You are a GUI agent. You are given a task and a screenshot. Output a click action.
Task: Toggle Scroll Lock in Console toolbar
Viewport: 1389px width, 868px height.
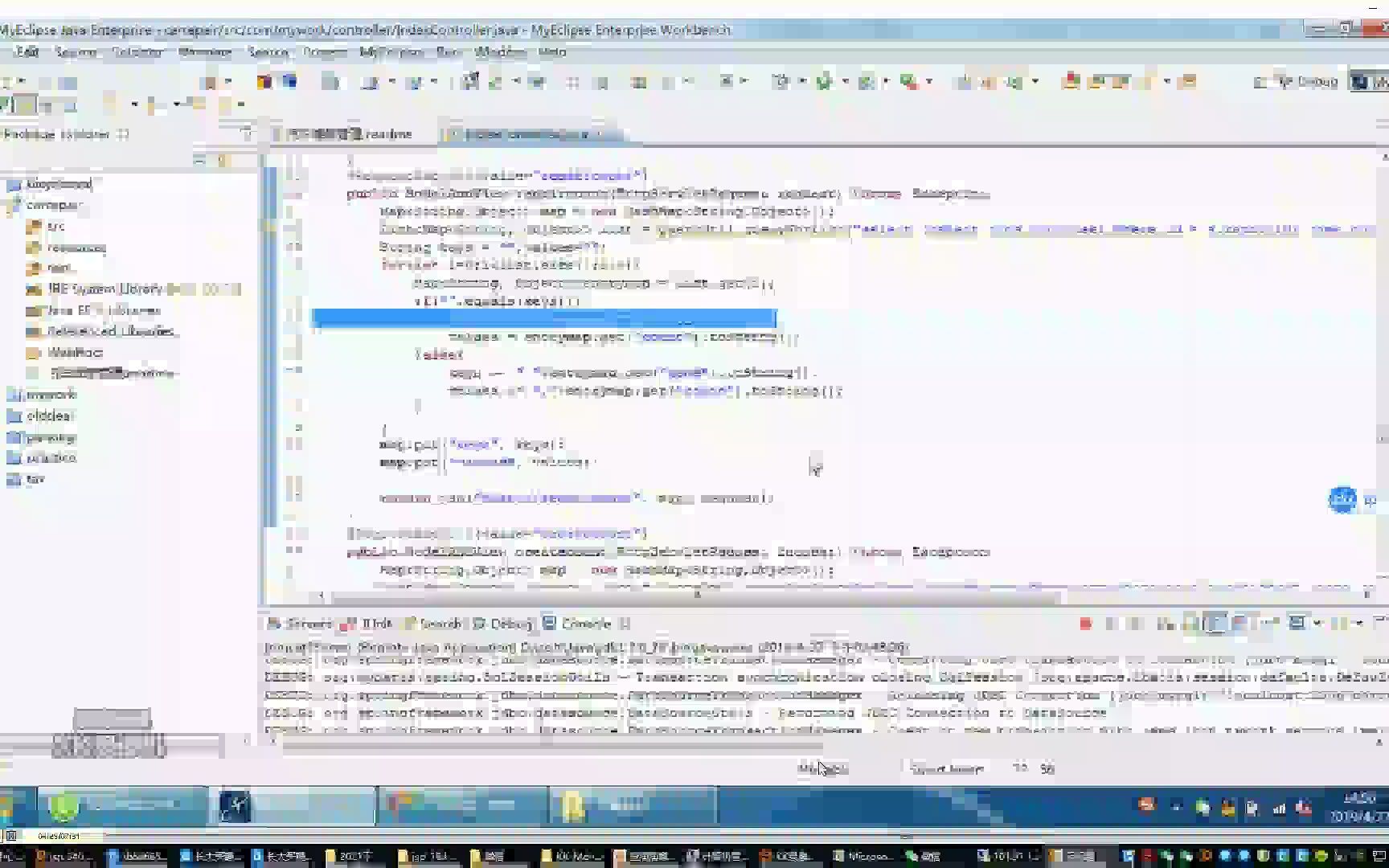1190,623
